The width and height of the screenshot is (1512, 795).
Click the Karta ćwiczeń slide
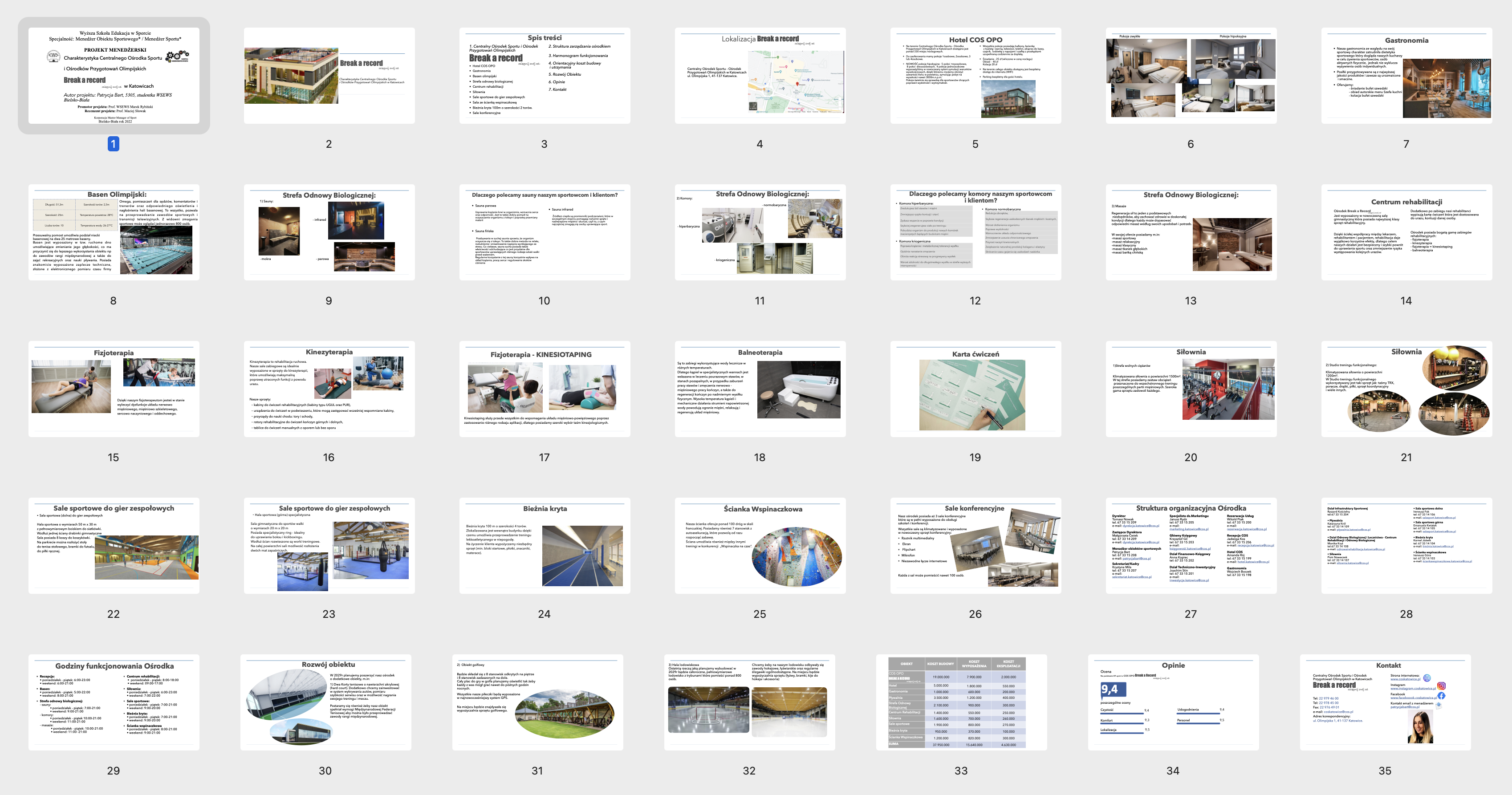click(975, 389)
